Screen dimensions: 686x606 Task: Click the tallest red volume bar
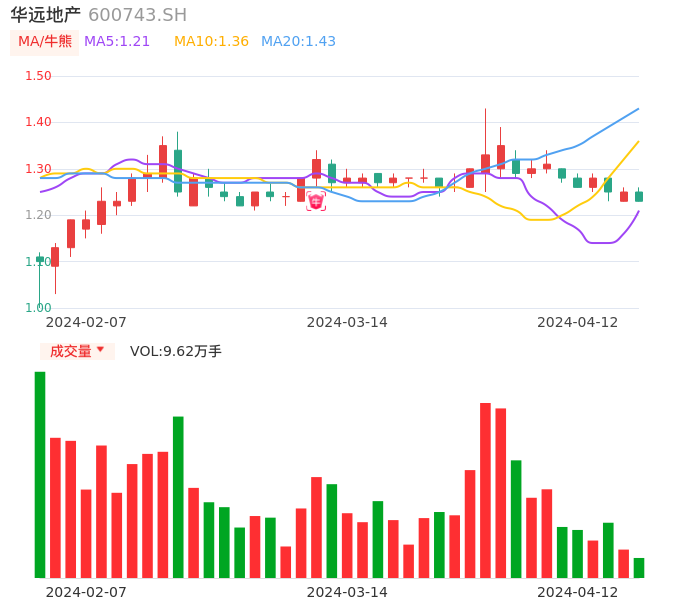coord(485,490)
